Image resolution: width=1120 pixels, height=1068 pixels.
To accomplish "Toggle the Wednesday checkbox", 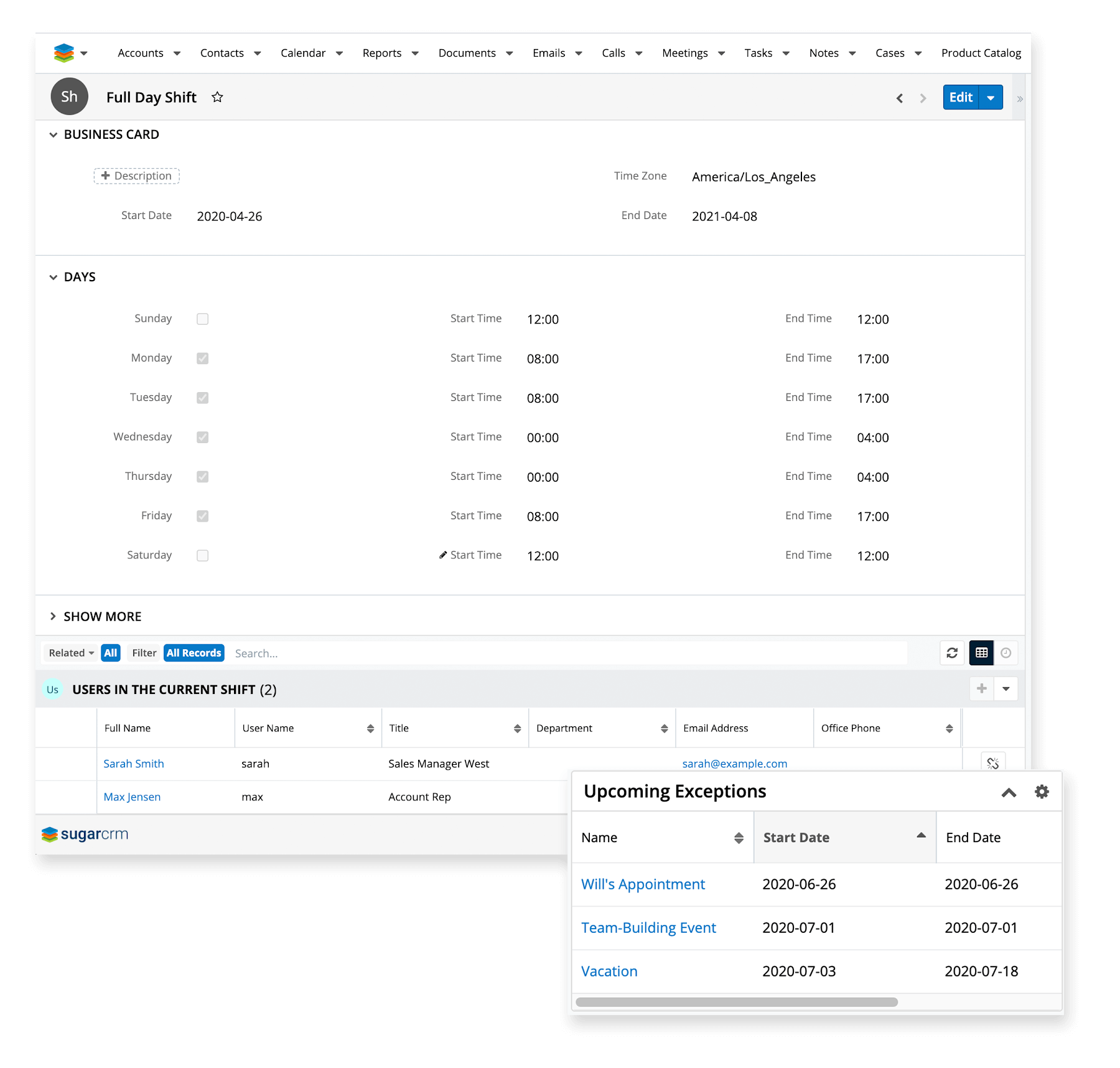I will coord(202,438).
